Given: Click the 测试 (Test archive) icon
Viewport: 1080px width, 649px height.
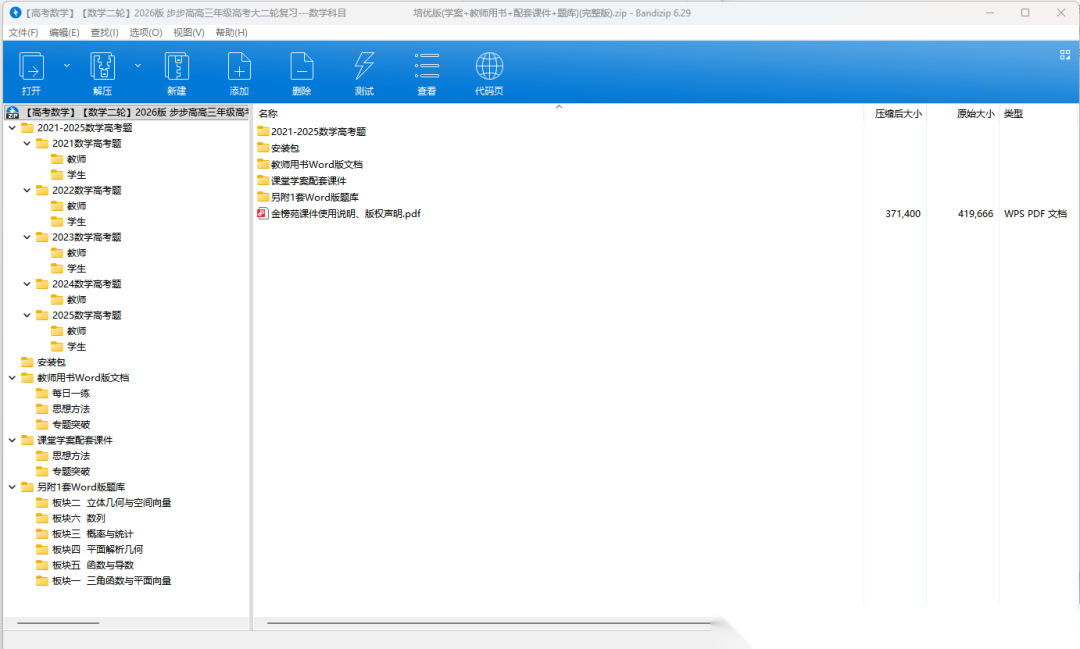Looking at the screenshot, I should click(x=364, y=67).
